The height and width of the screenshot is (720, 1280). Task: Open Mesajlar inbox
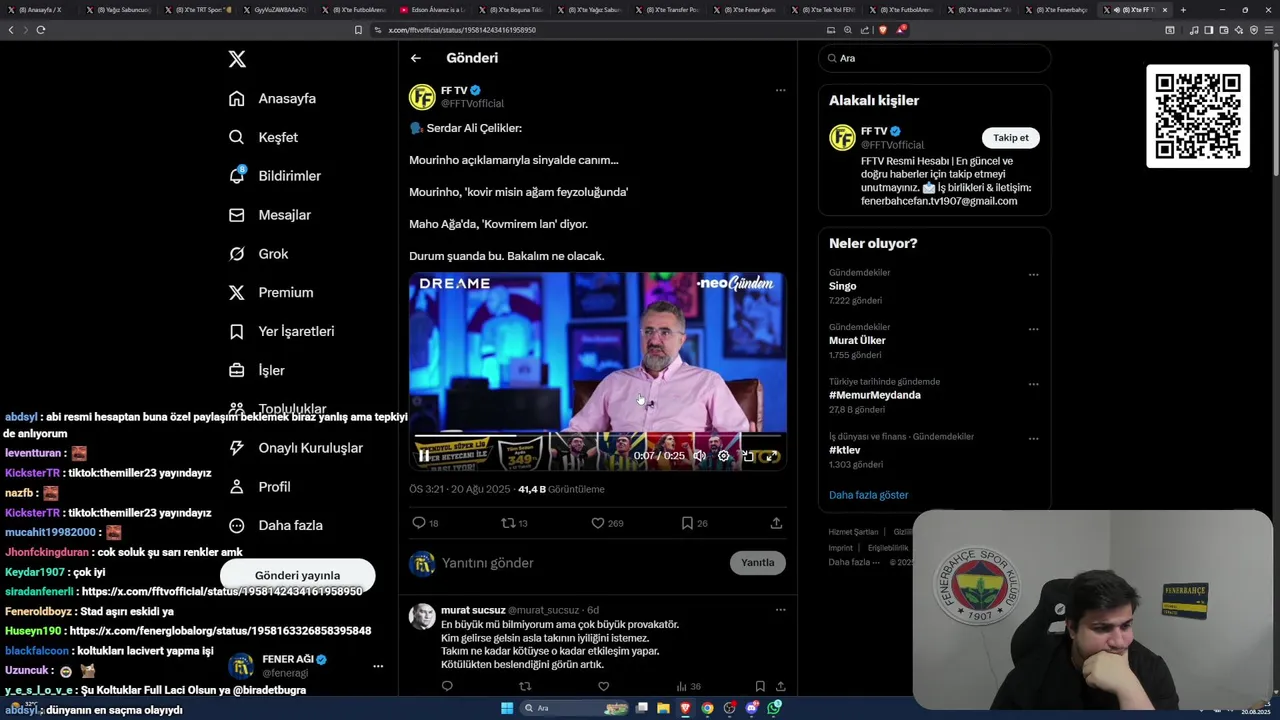(x=270, y=215)
